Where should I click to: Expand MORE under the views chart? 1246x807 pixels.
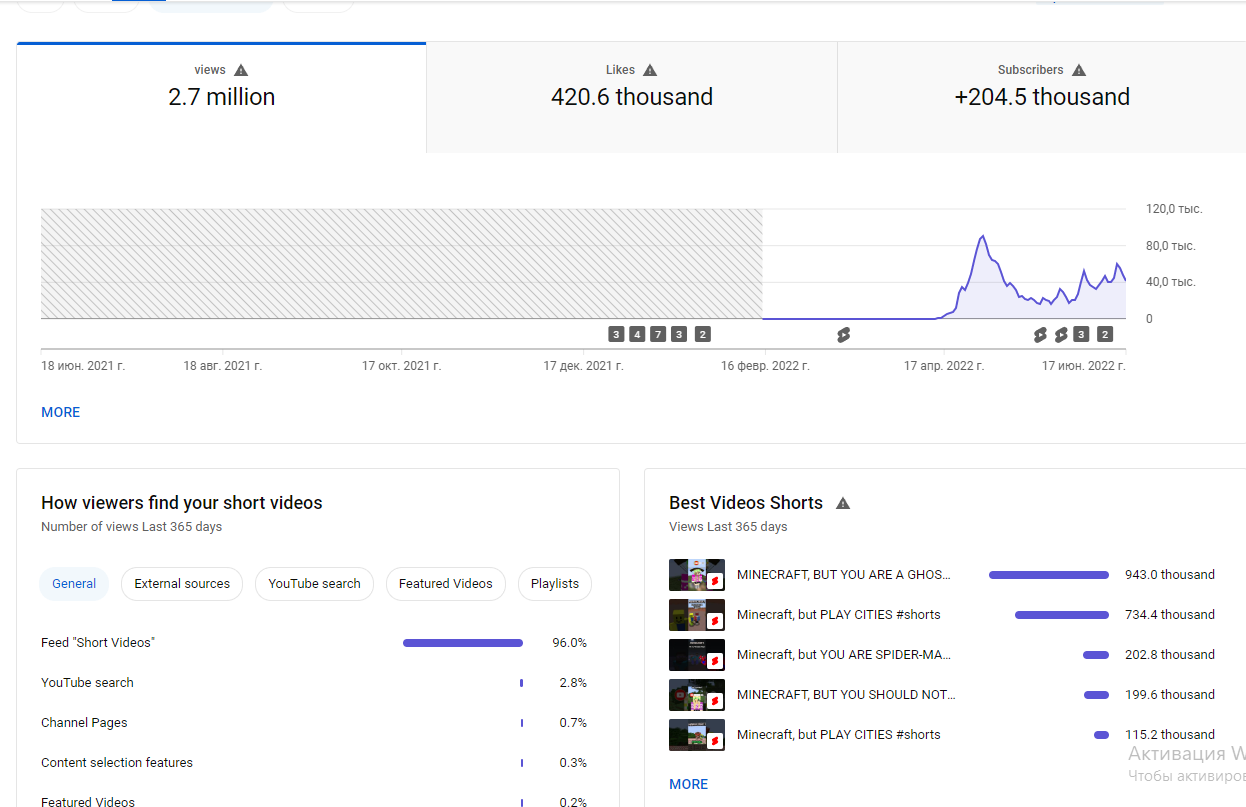click(x=60, y=412)
